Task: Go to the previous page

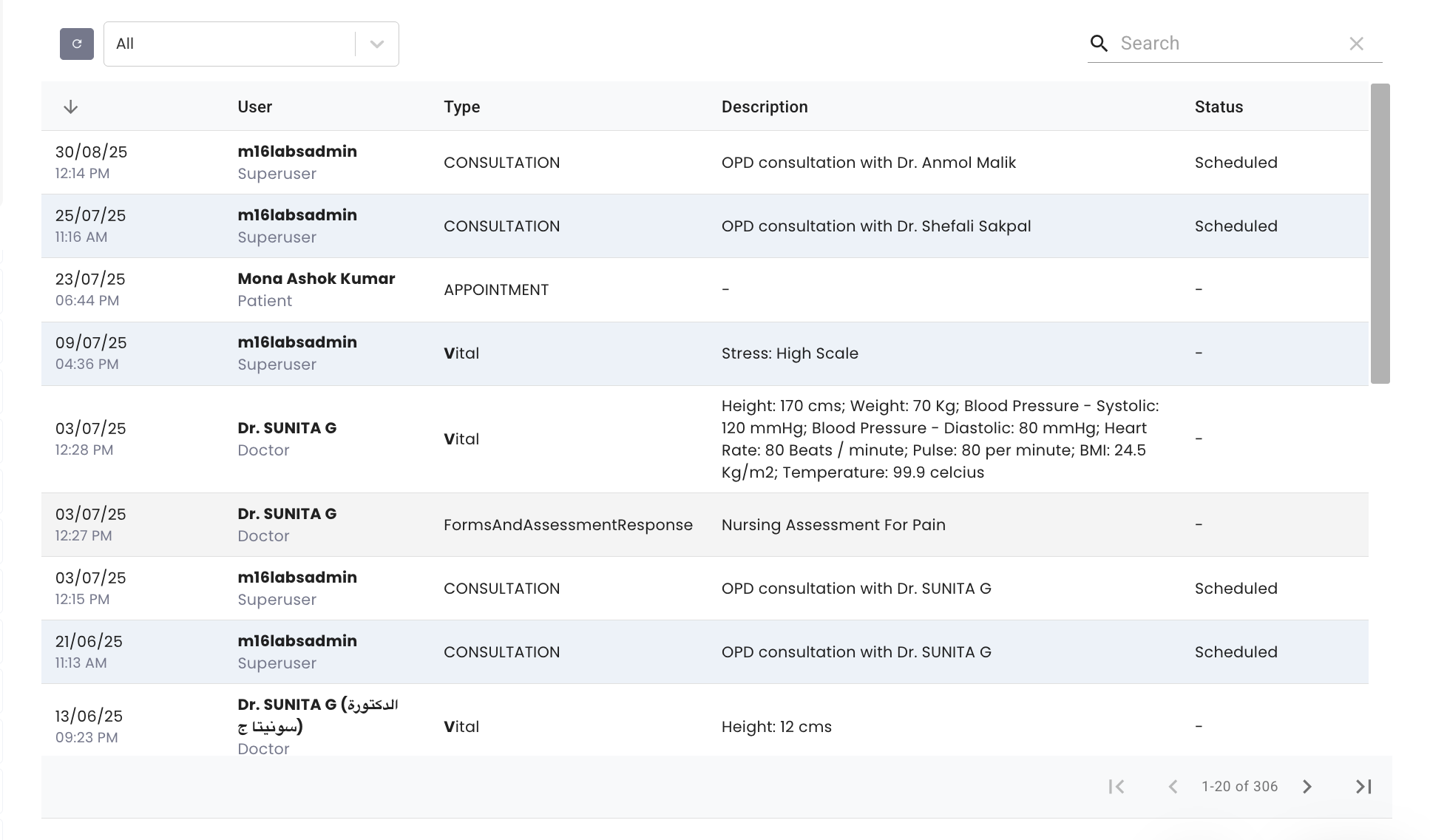Action: pyautogui.click(x=1173, y=787)
